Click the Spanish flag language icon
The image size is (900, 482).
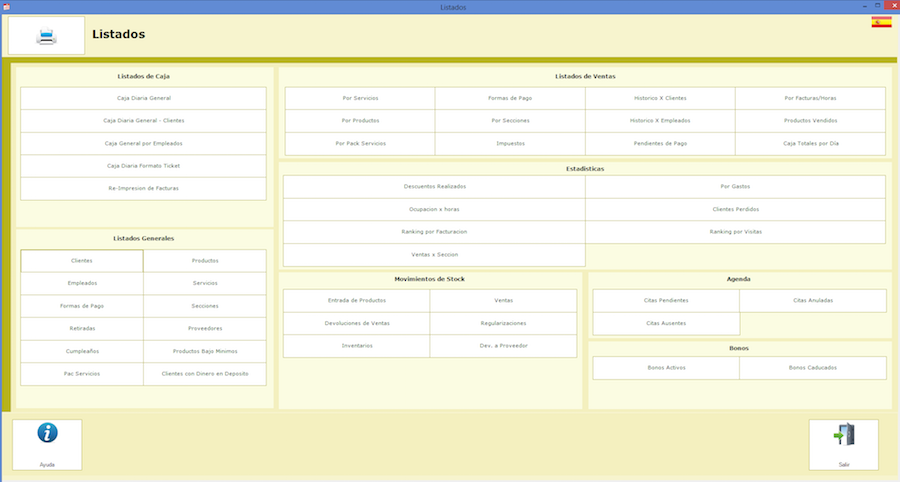881,22
